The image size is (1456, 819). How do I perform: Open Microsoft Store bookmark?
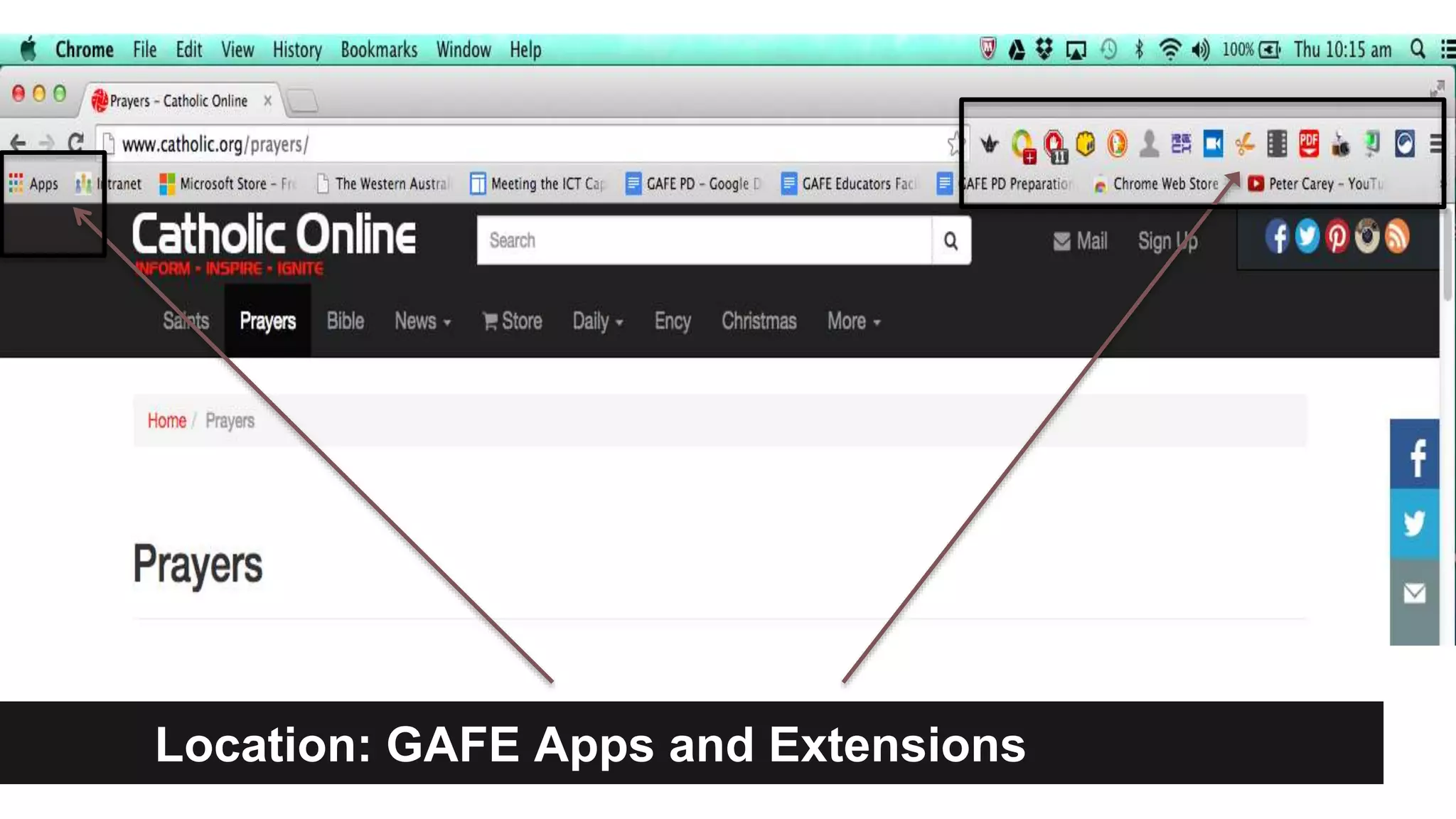click(227, 184)
